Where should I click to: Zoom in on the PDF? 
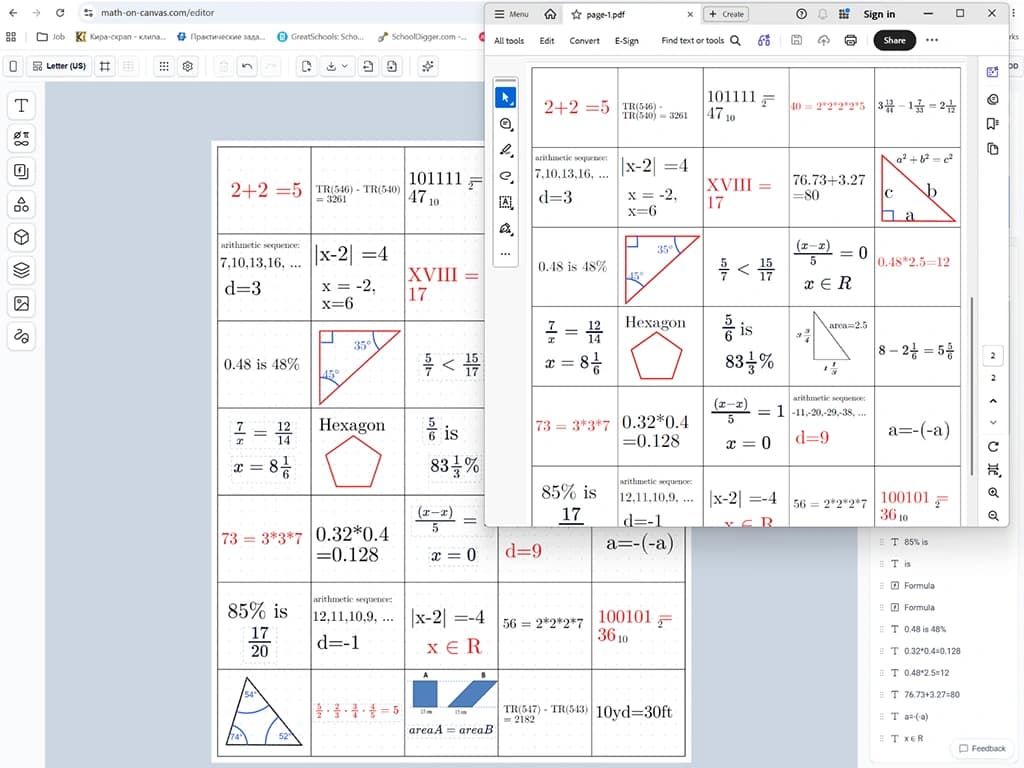coord(993,492)
